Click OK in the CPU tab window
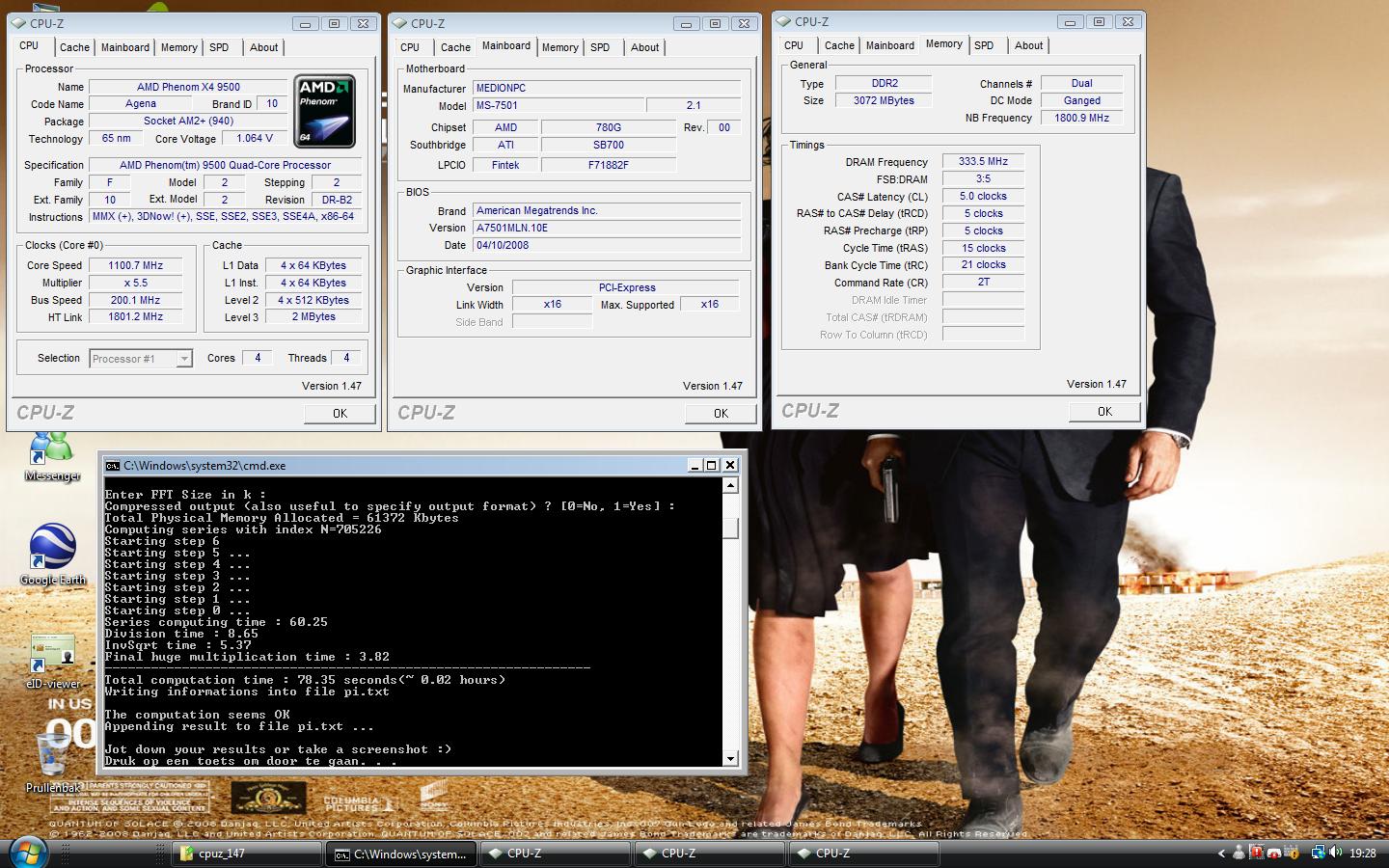 click(340, 413)
